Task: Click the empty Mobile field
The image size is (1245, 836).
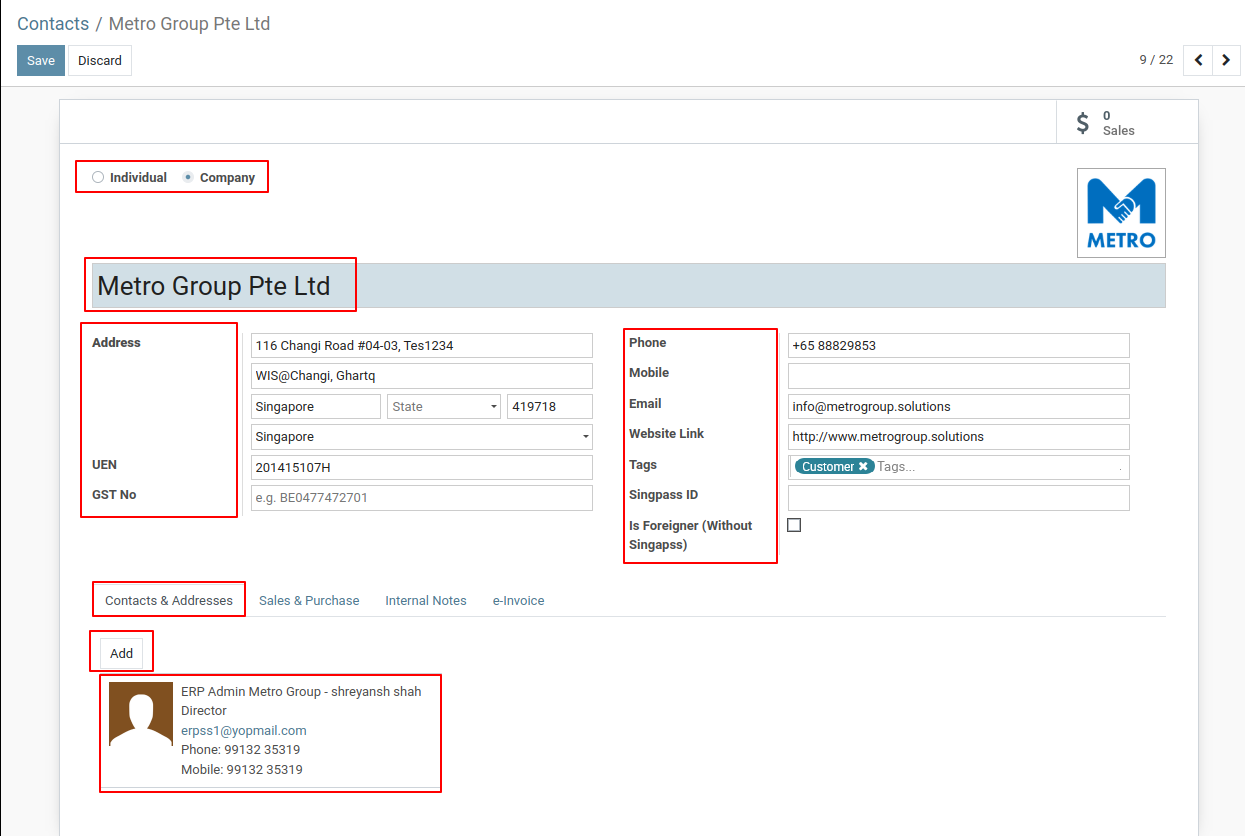Action: tap(959, 376)
